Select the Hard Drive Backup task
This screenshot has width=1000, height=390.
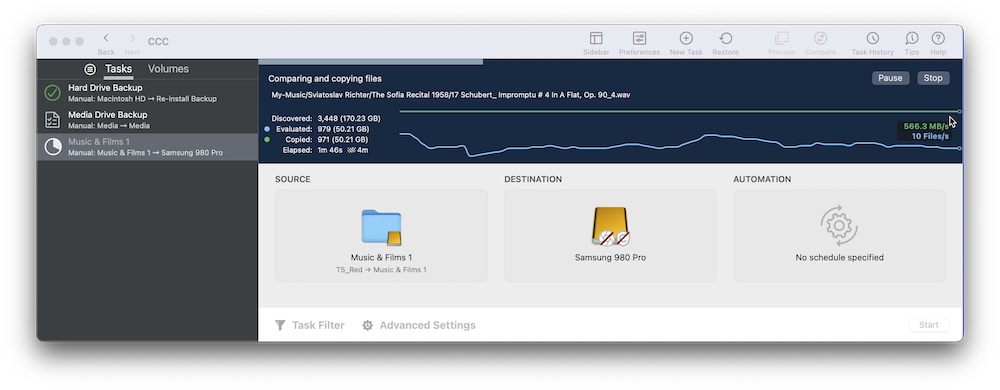pyautogui.click(x=147, y=93)
